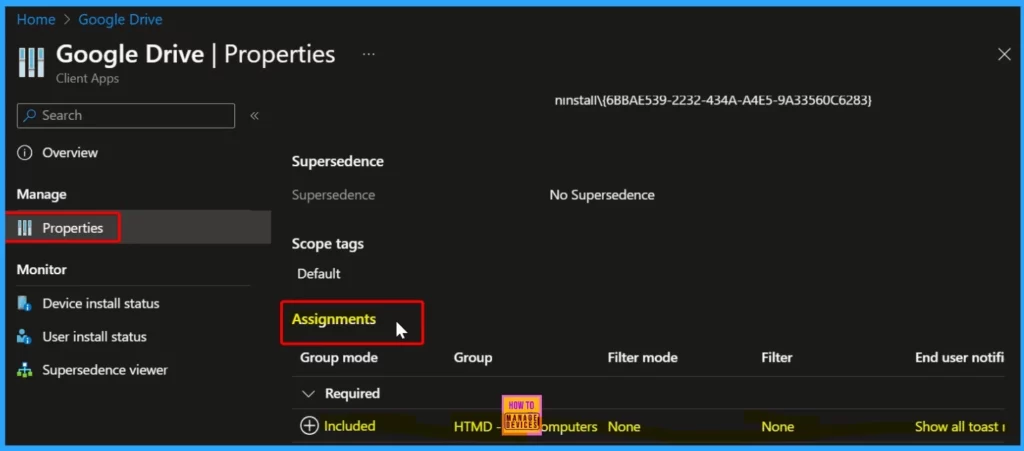Select the 'Included' group mode cell
The height and width of the screenshot is (451, 1024).
pyautogui.click(x=349, y=426)
